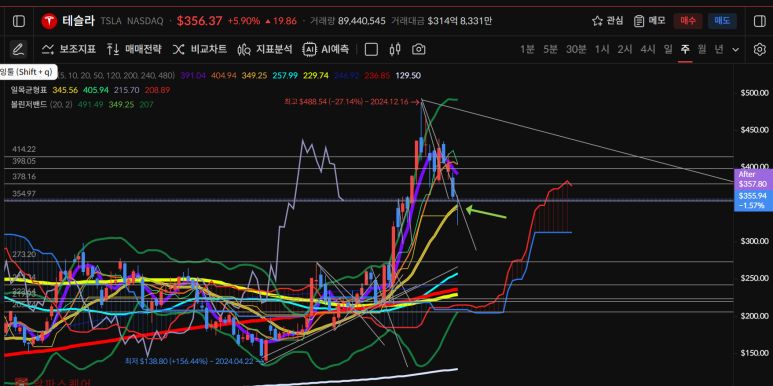Open 보조지표 indicators menu
Screen dimensions: 773x386
point(69,49)
